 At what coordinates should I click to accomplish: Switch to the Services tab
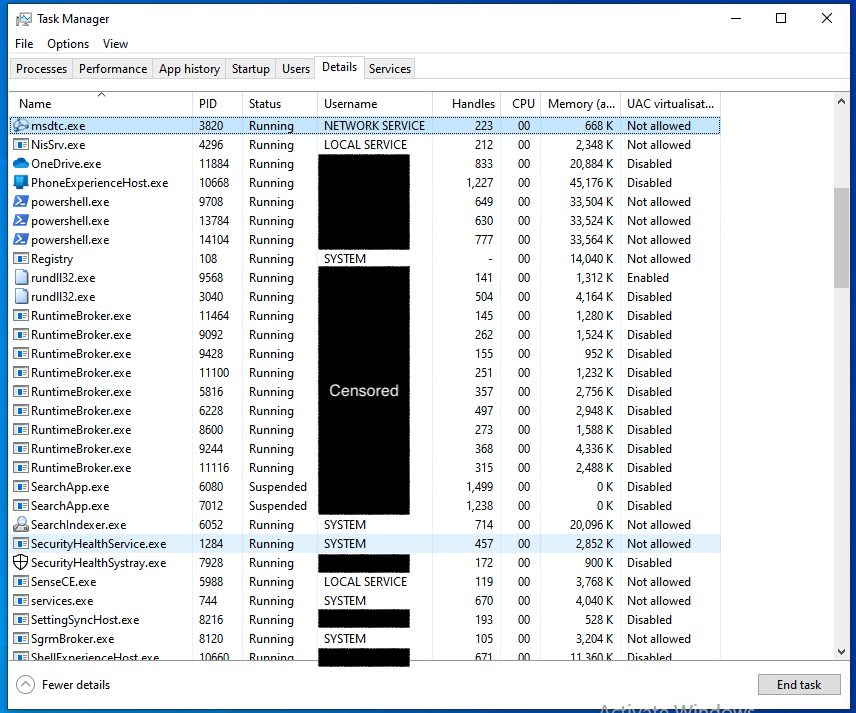390,69
